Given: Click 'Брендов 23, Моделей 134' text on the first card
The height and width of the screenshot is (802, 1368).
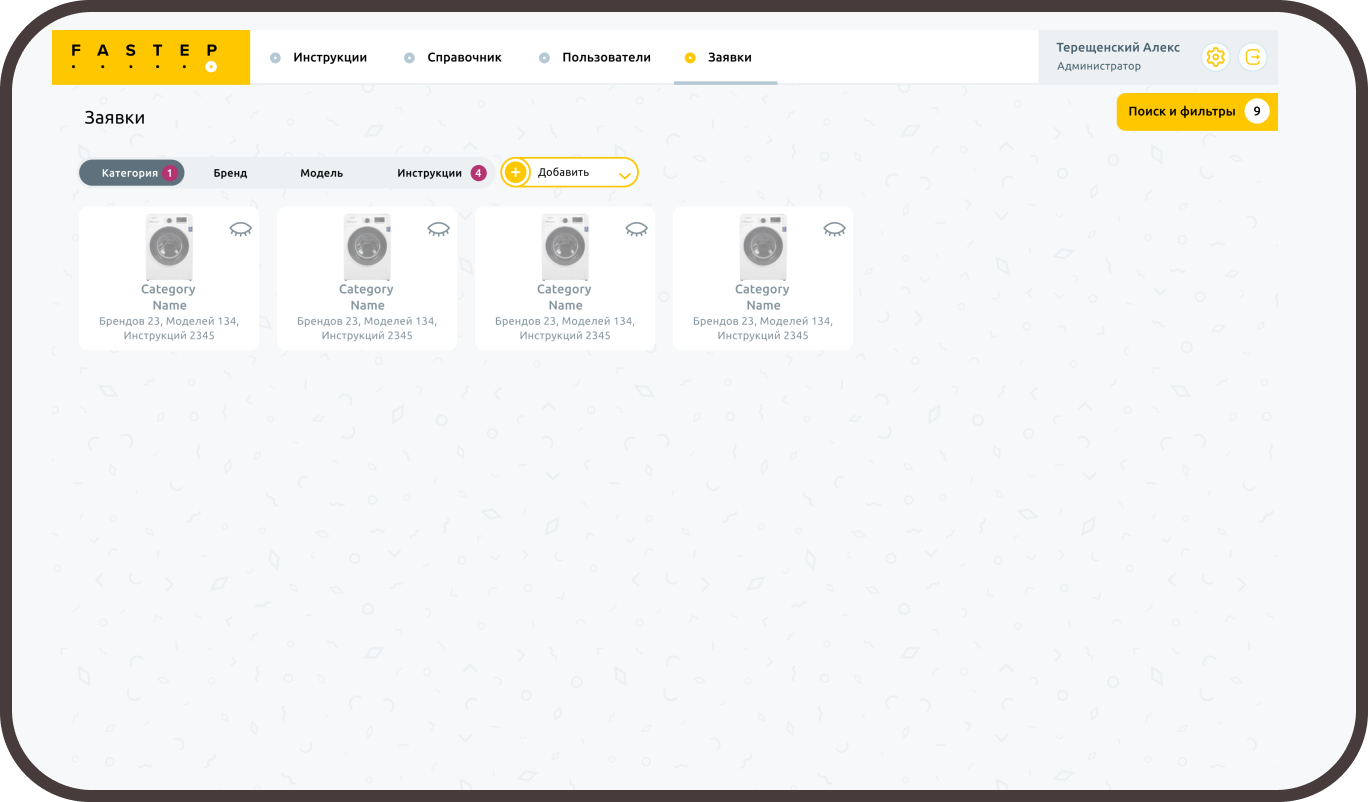Looking at the screenshot, I should (x=169, y=321).
